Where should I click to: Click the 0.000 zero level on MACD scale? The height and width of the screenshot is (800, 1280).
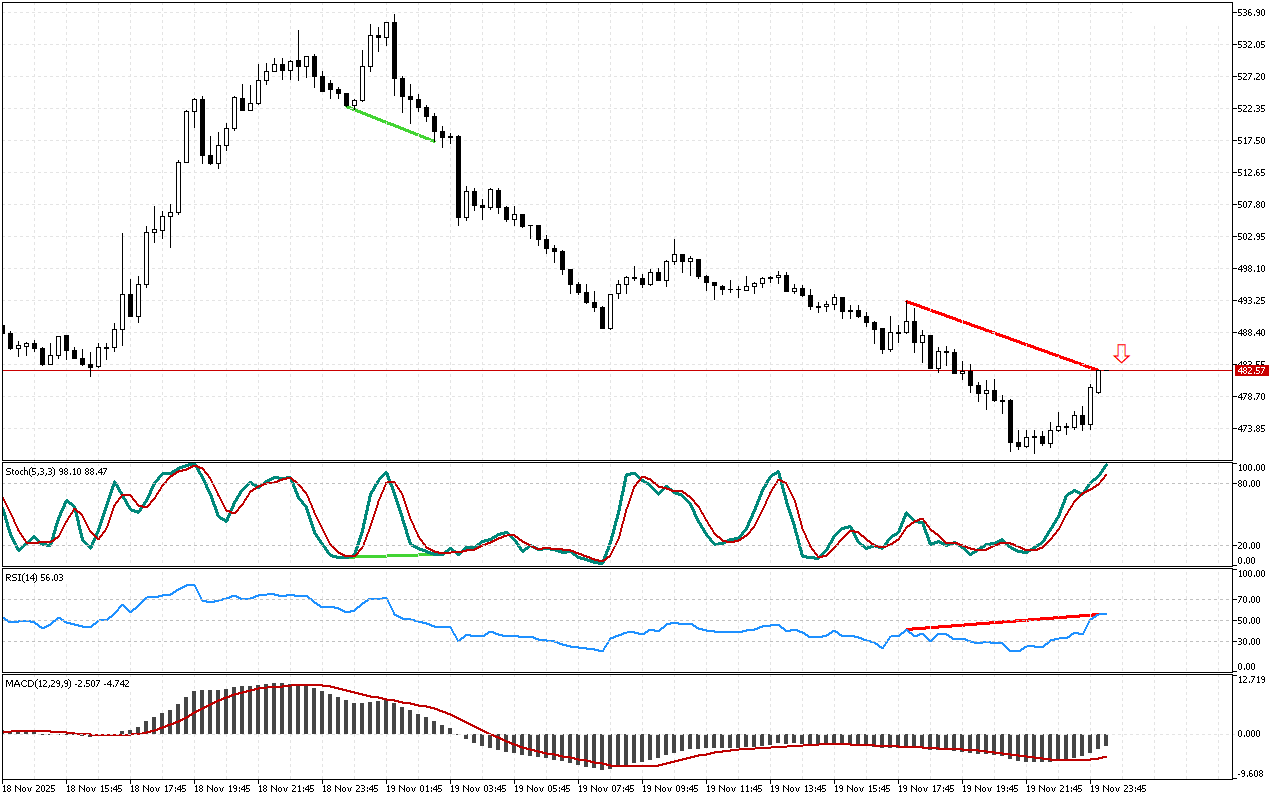point(1250,734)
